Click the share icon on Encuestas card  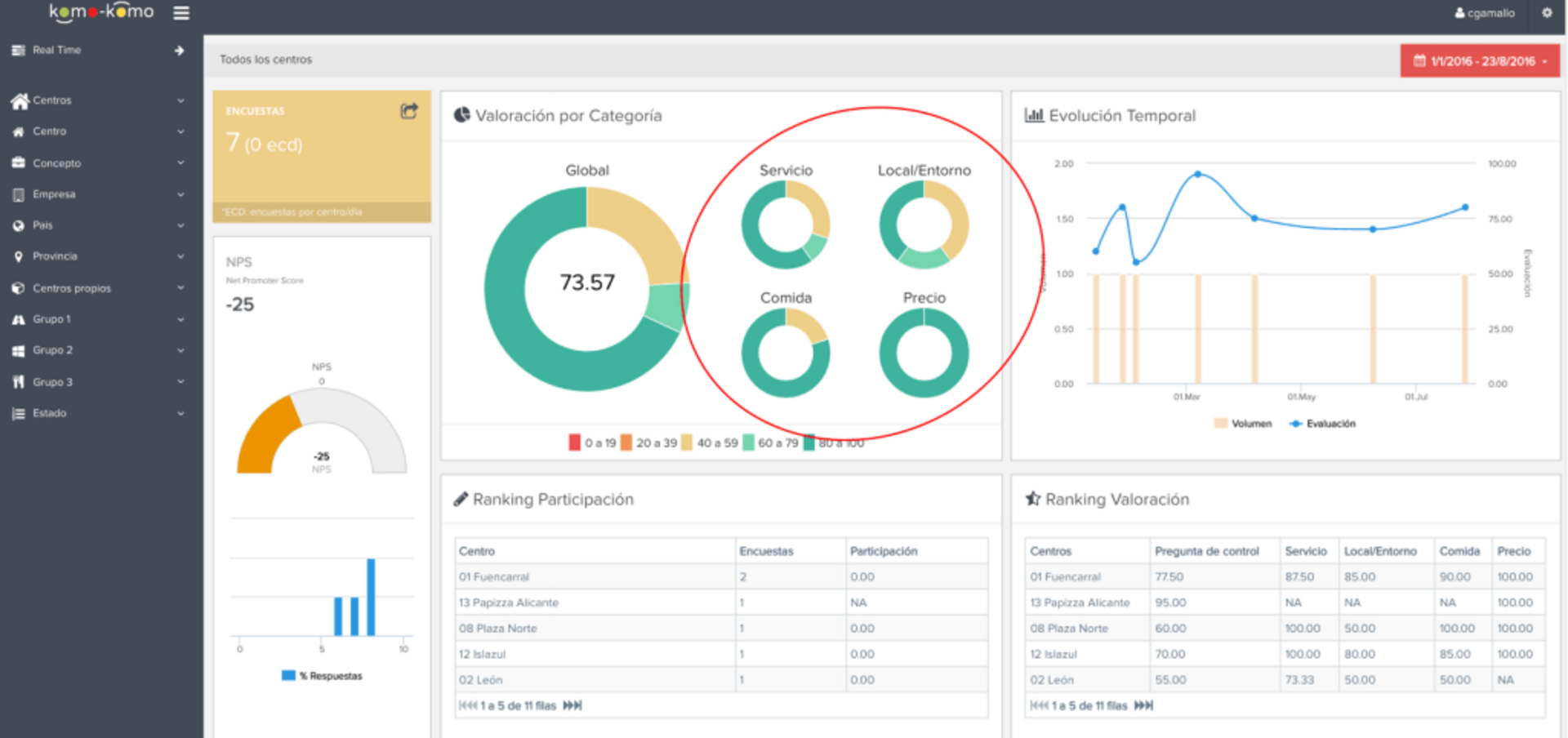click(409, 111)
